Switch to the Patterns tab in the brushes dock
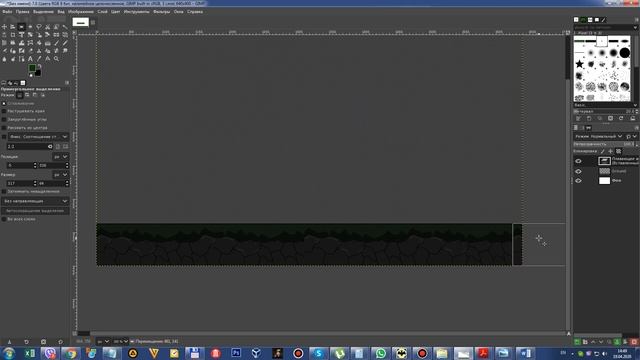This screenshot has width=640, height=360. pos(583,20)
